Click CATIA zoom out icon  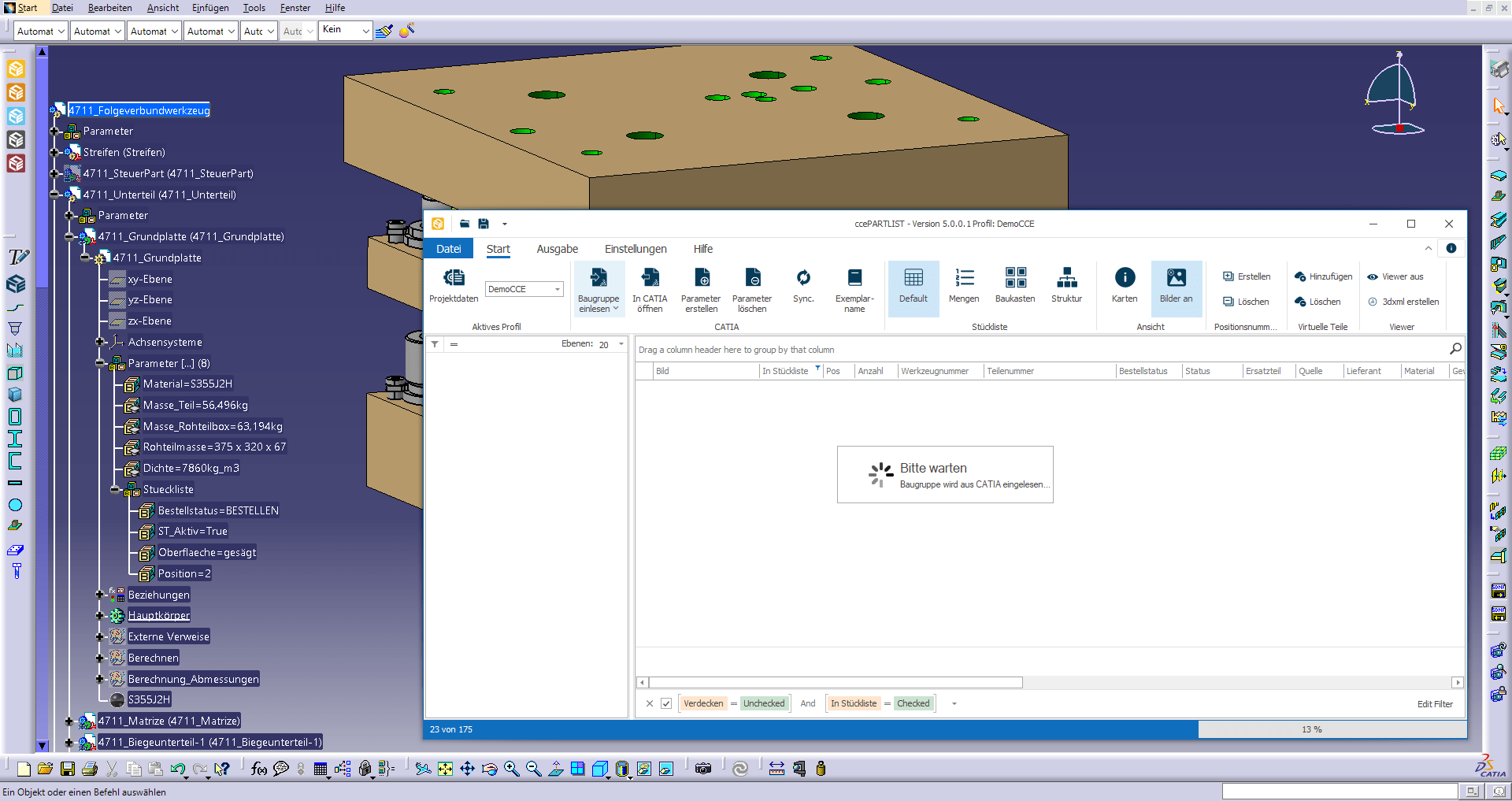pyautogui.click(x=534, y=769)
